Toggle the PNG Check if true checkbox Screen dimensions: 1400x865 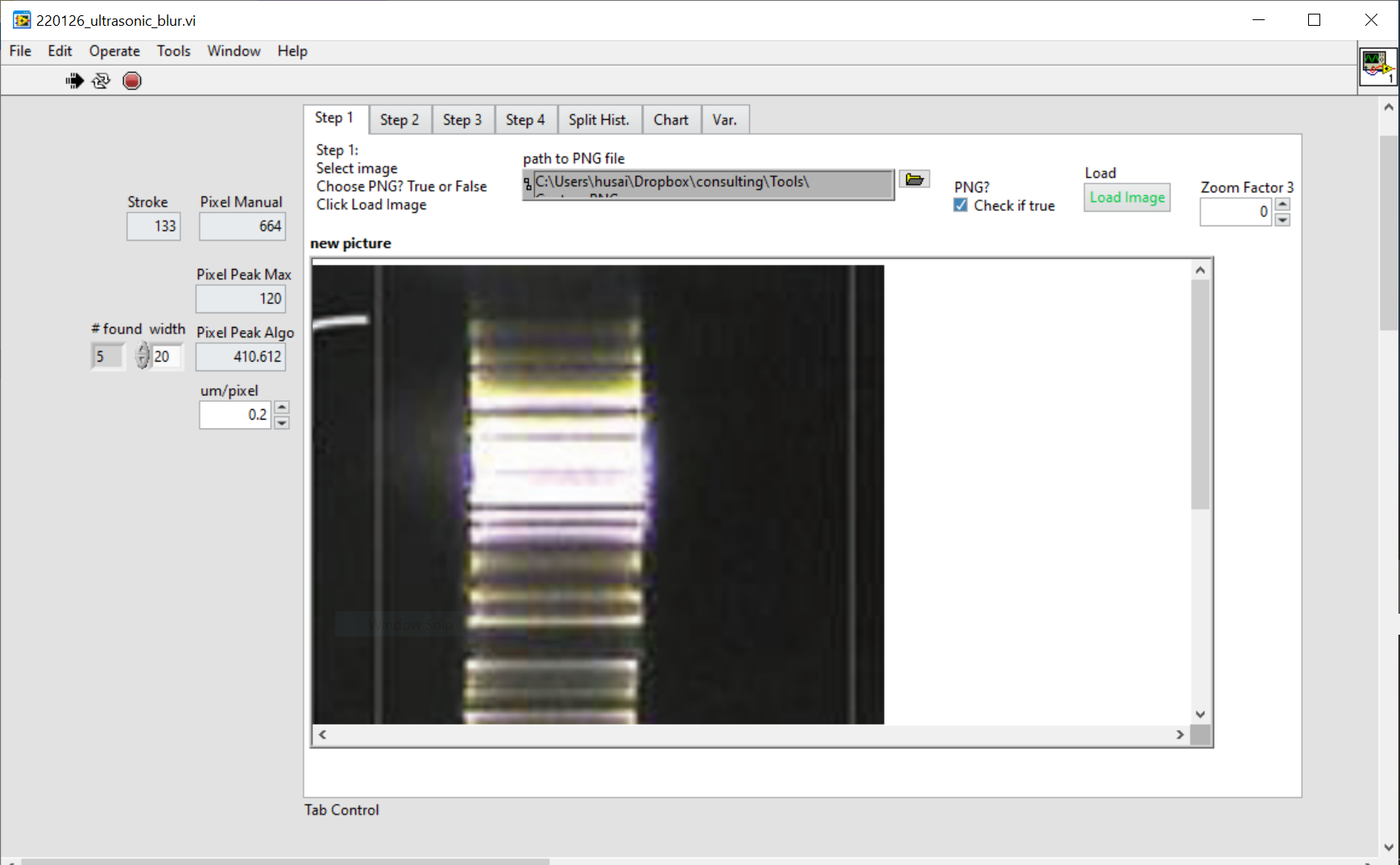(960, 205)
